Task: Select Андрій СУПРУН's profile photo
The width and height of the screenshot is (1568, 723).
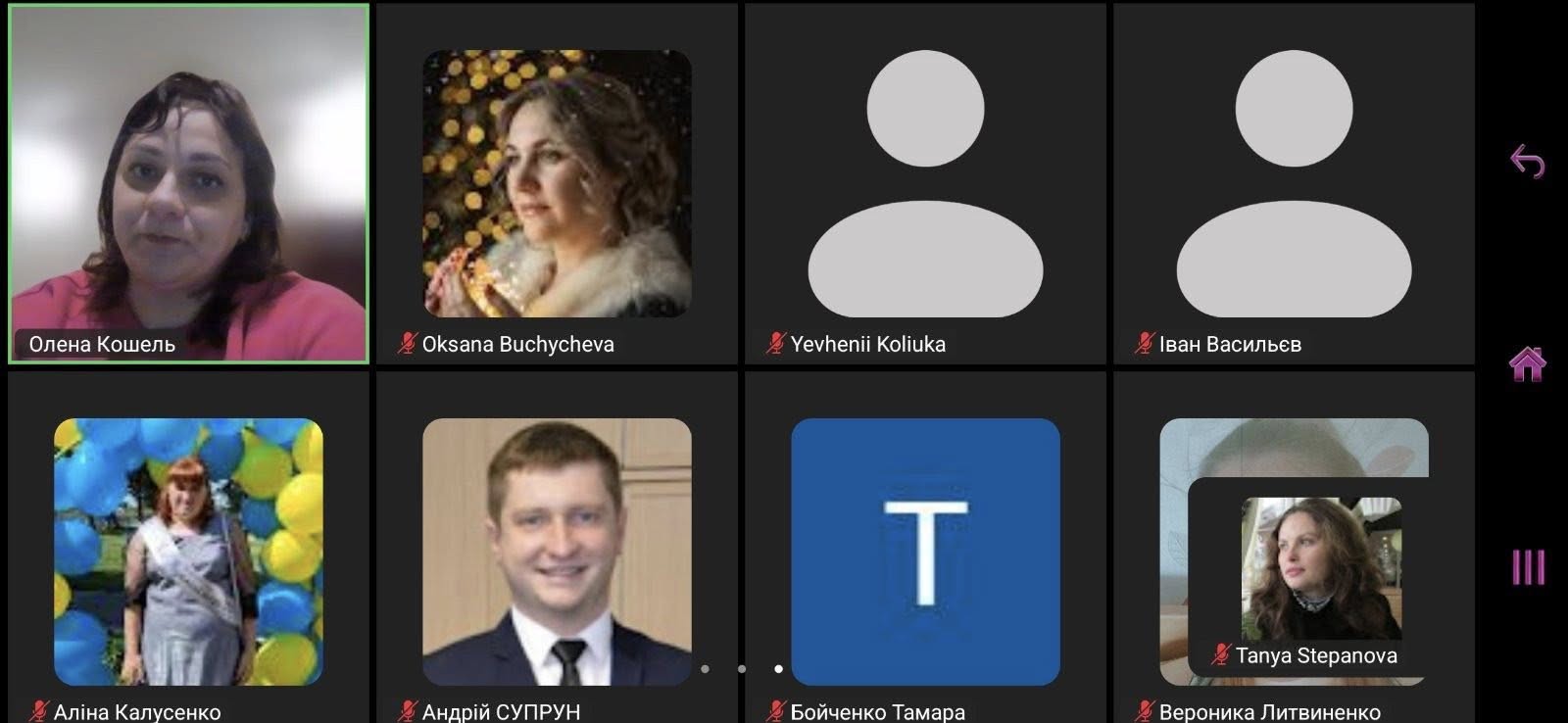Action: click(x=557, y=552)
